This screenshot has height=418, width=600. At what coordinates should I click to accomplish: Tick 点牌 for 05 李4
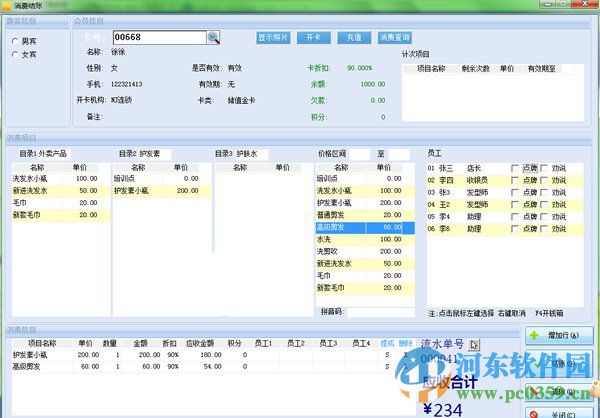click(x=515, y=217)
